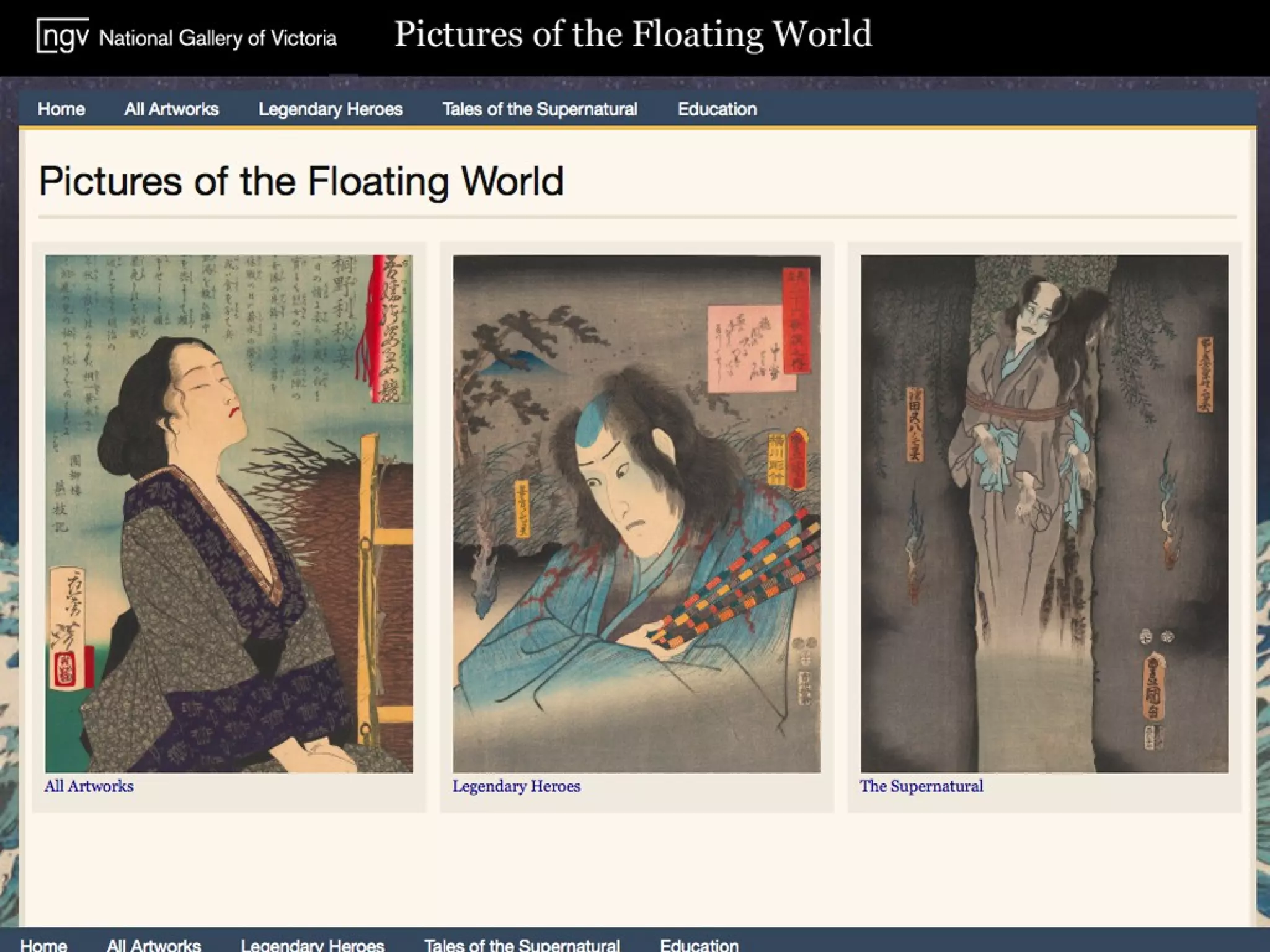Image resolution: width=1270 pixels, height=952 pixels.
Task: Follow the Legendary Heroes caption link
Action: click(516, 786)
